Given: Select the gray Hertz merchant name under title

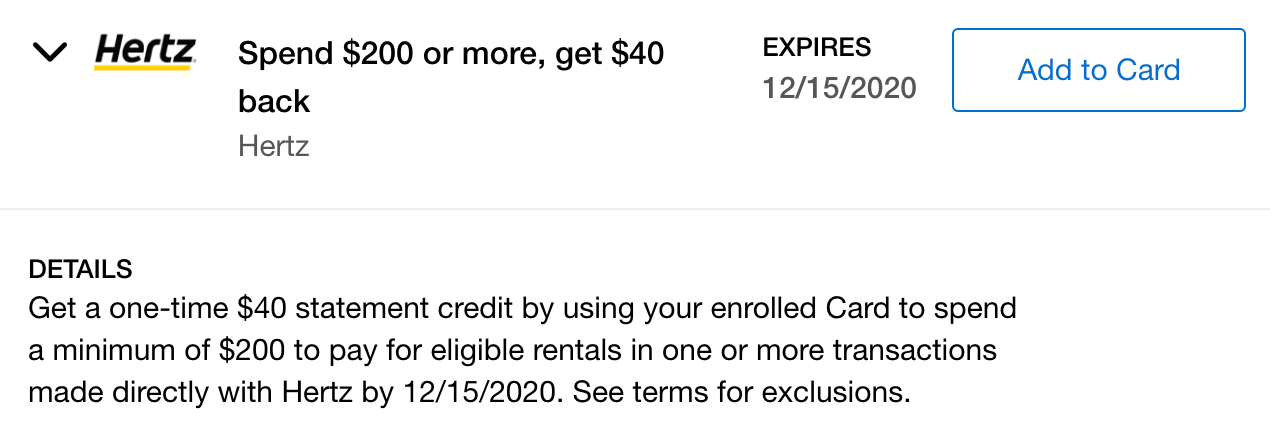Looking at the screenshot, I should tap(273, 146).
